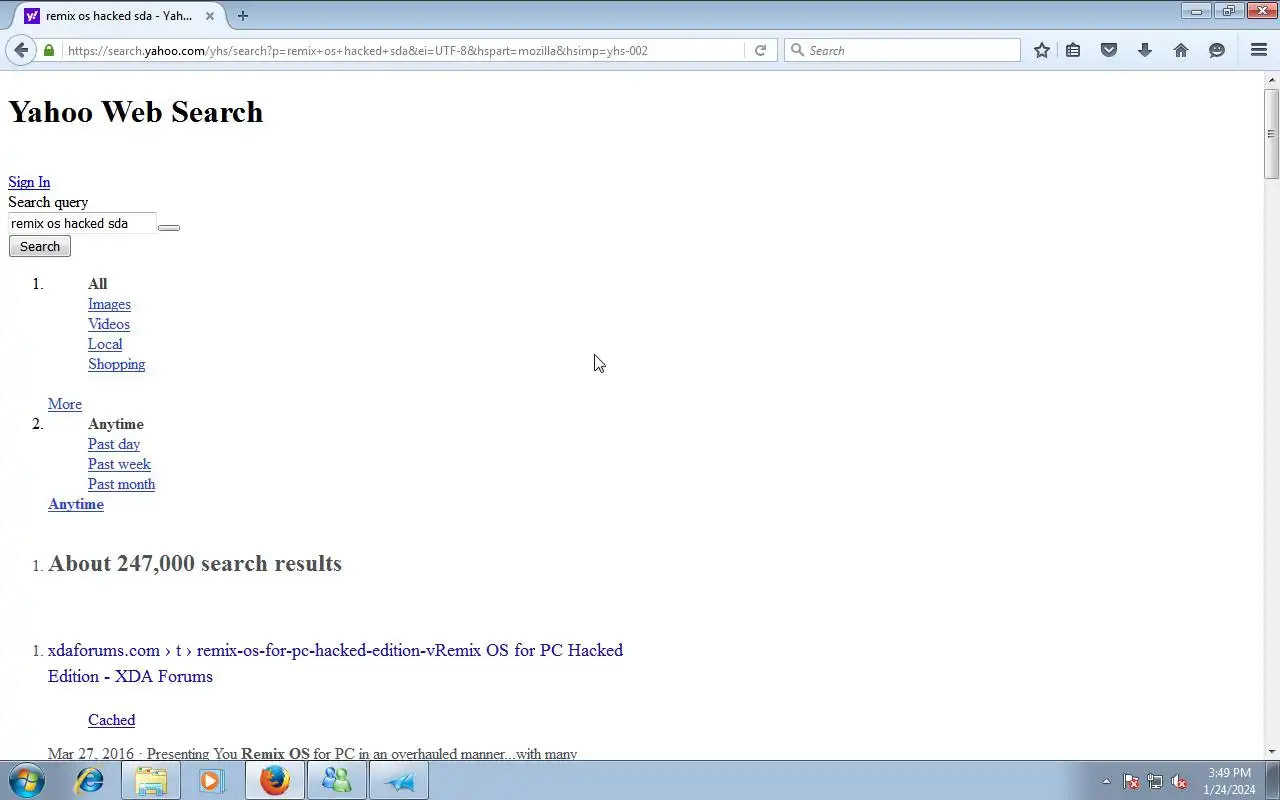Click 'About 247,000 search results' text

[x=195, y=563]
